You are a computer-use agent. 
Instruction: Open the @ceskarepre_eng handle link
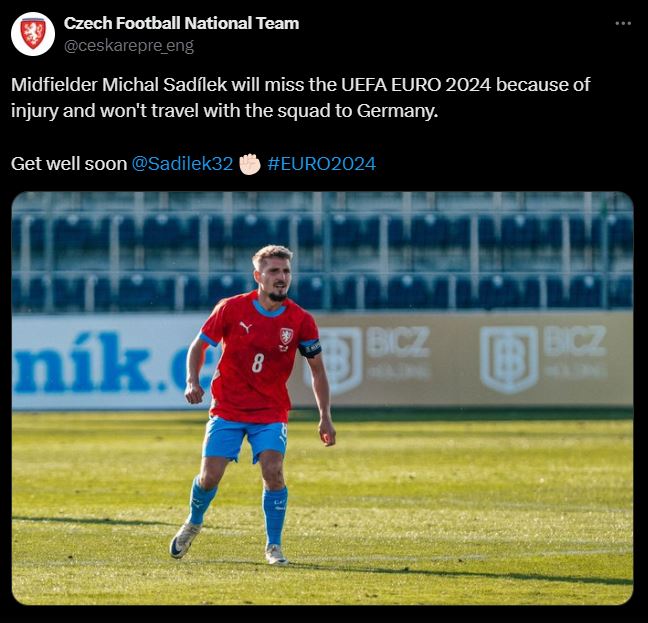click(129, 45)
